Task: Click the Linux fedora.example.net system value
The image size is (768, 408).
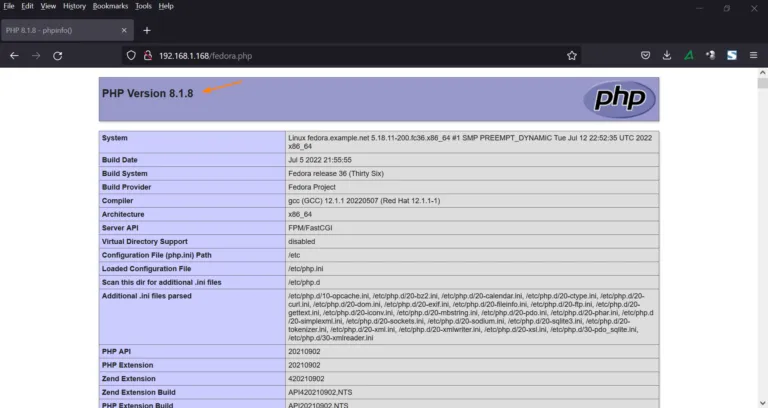Action: click(470, 142)
